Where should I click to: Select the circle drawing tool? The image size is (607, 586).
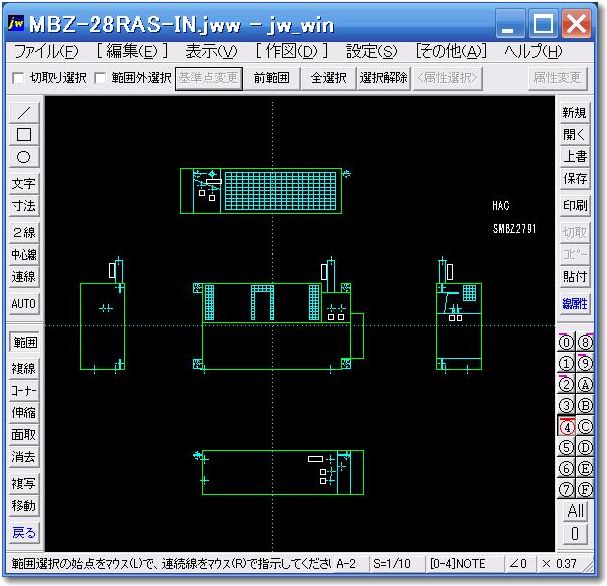point(24,156)
